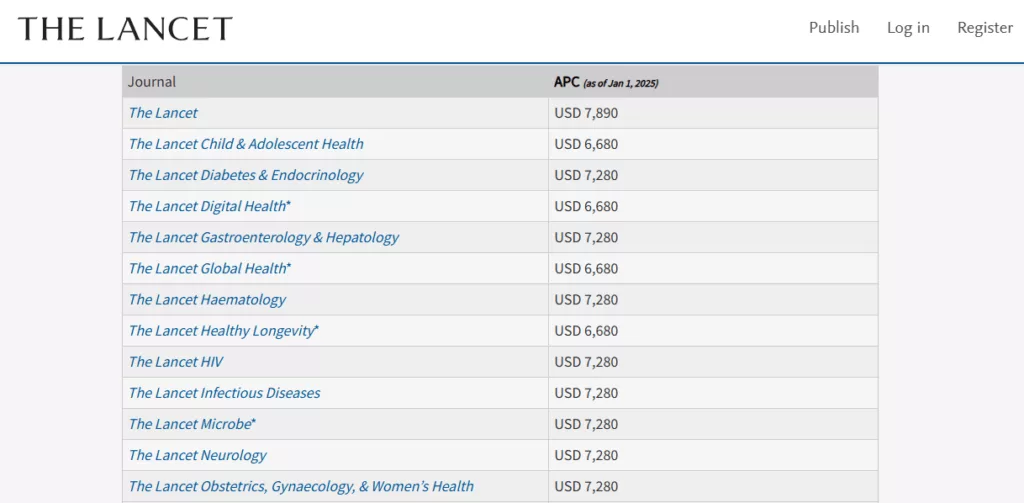Open The Lancet Haematology link
Image resolution: width=1024 pixels, height=503 pixels.
pyautogui.click(x=207, y=299)
